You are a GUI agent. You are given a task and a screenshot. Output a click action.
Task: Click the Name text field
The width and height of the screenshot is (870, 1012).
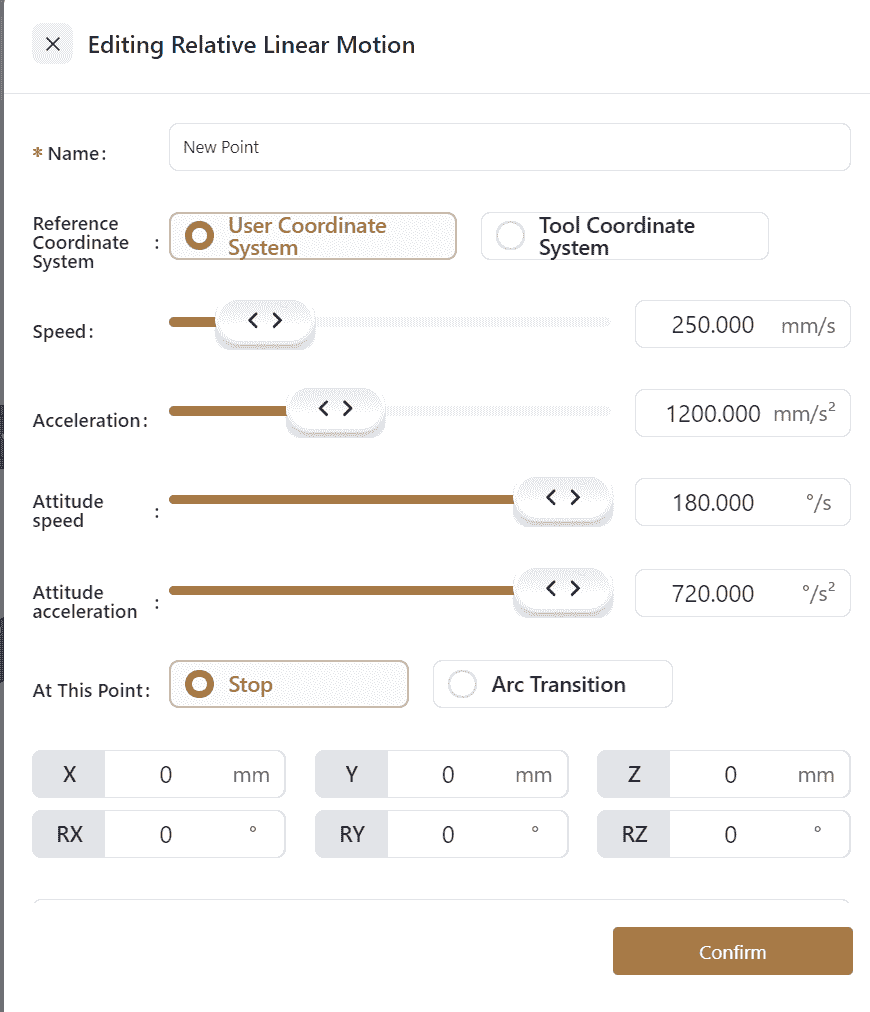(x=509, y=147)
